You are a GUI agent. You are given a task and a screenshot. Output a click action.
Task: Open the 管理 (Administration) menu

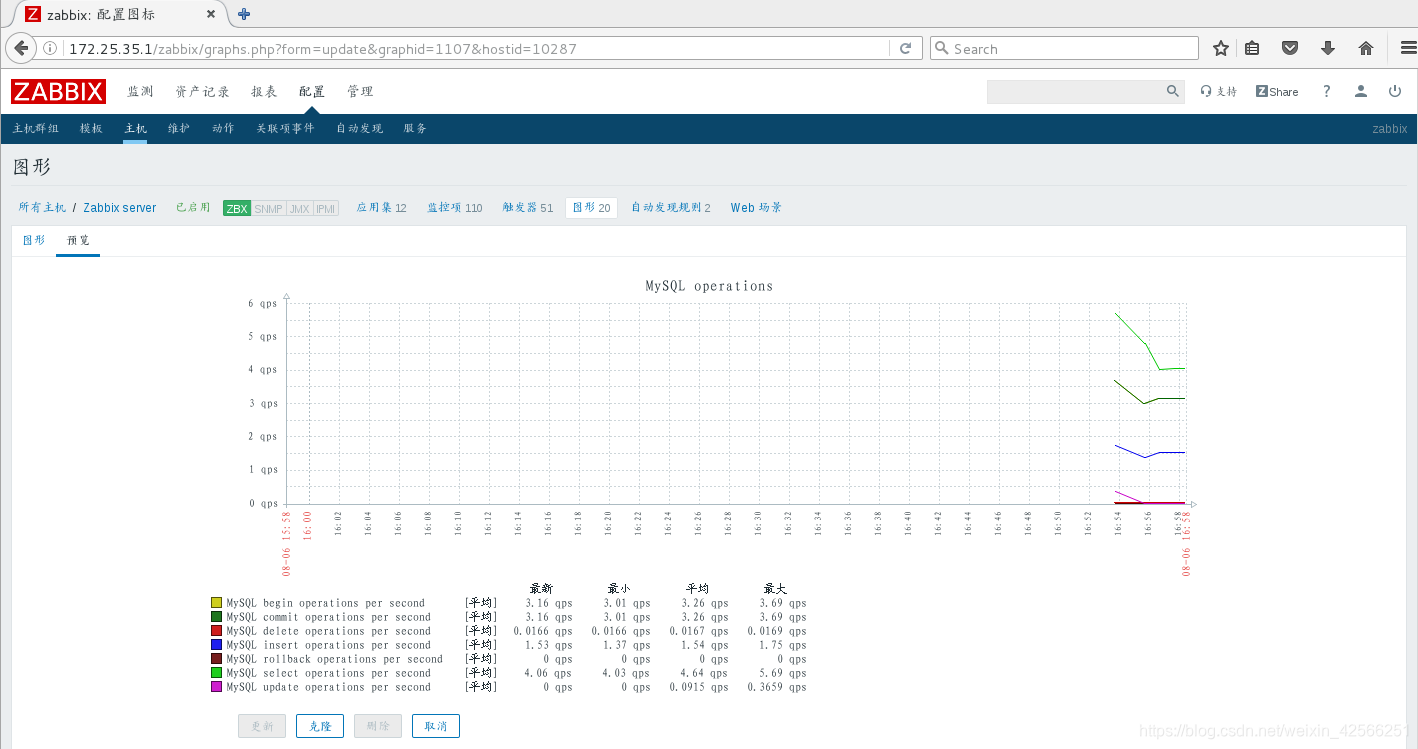click(360, 91)
